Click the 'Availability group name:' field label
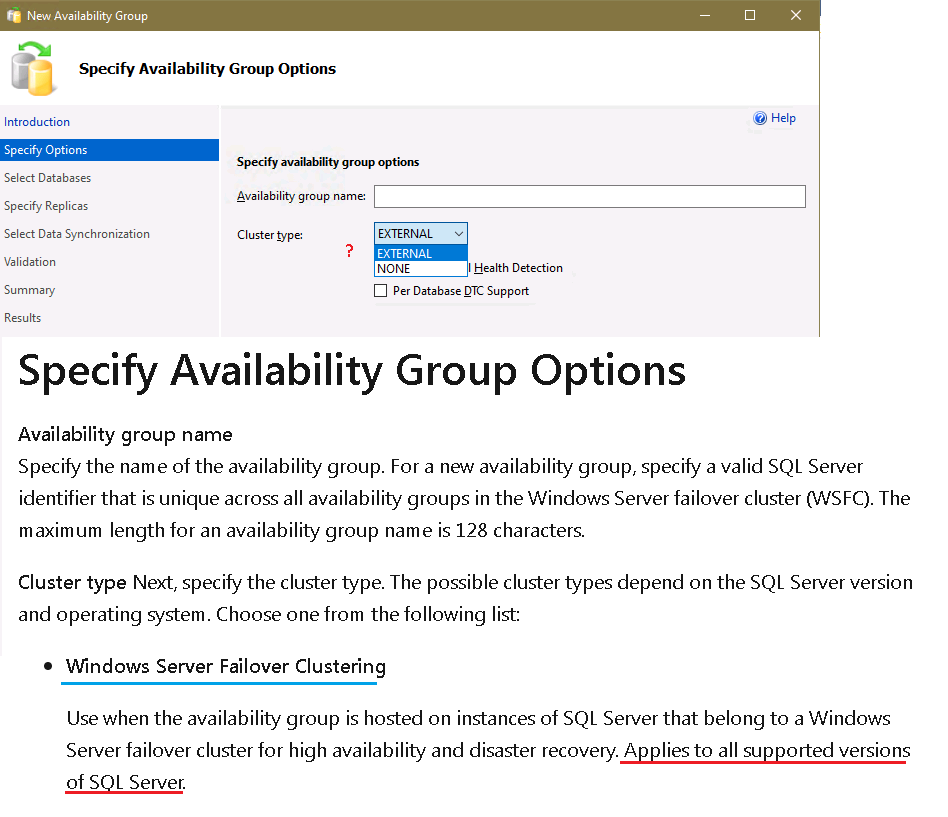 click(301, 196)
